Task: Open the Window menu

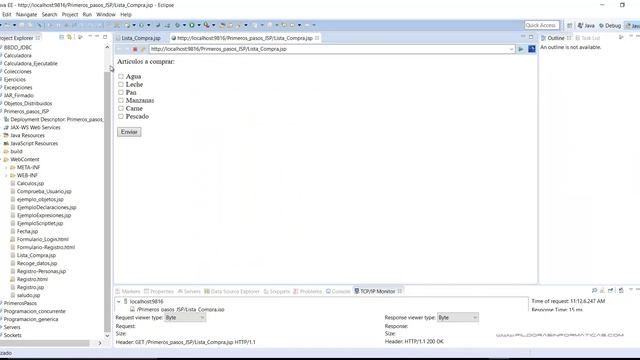Action: 106,14
